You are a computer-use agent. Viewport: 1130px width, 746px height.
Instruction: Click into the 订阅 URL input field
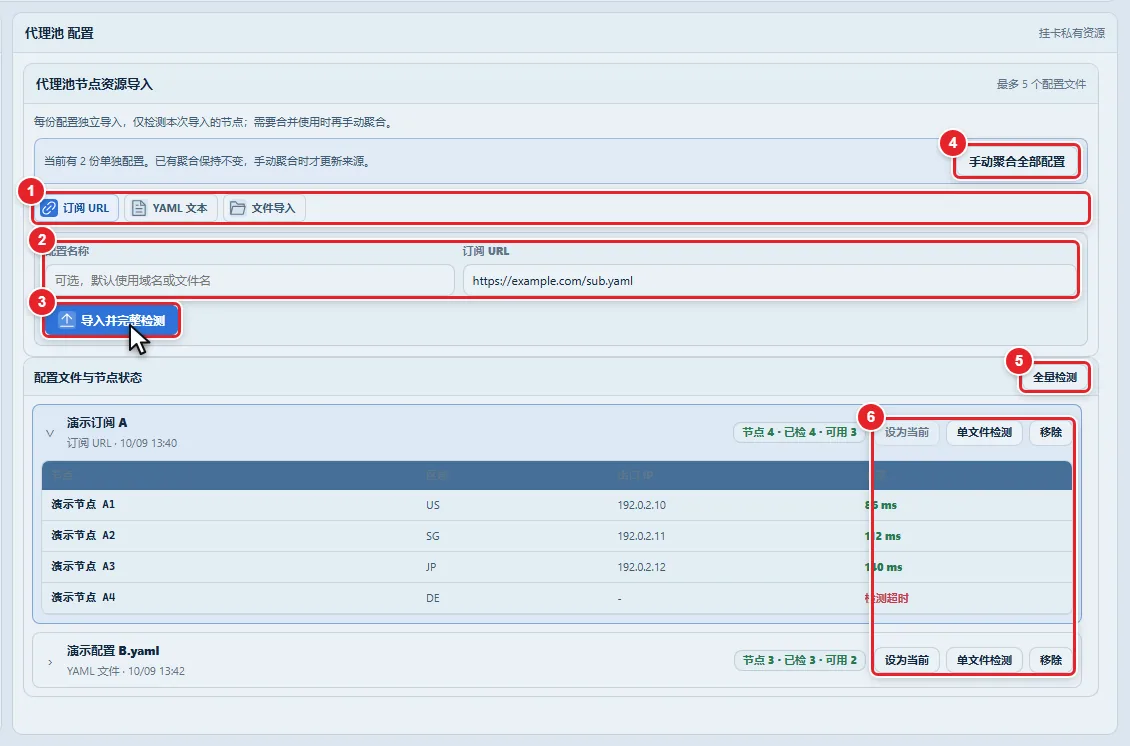point(770,280)
